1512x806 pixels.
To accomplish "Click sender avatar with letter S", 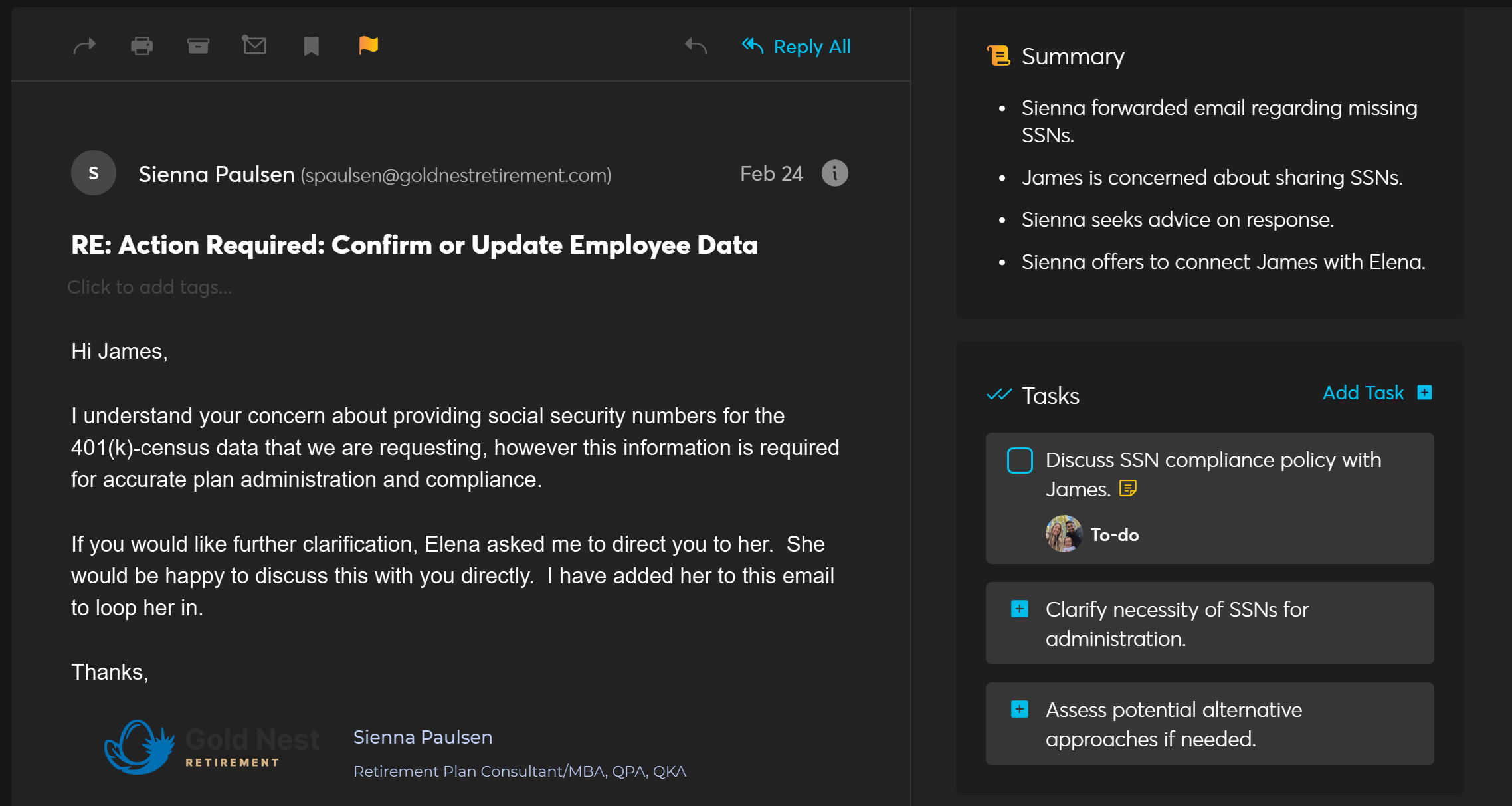I will tap(94, 173).
